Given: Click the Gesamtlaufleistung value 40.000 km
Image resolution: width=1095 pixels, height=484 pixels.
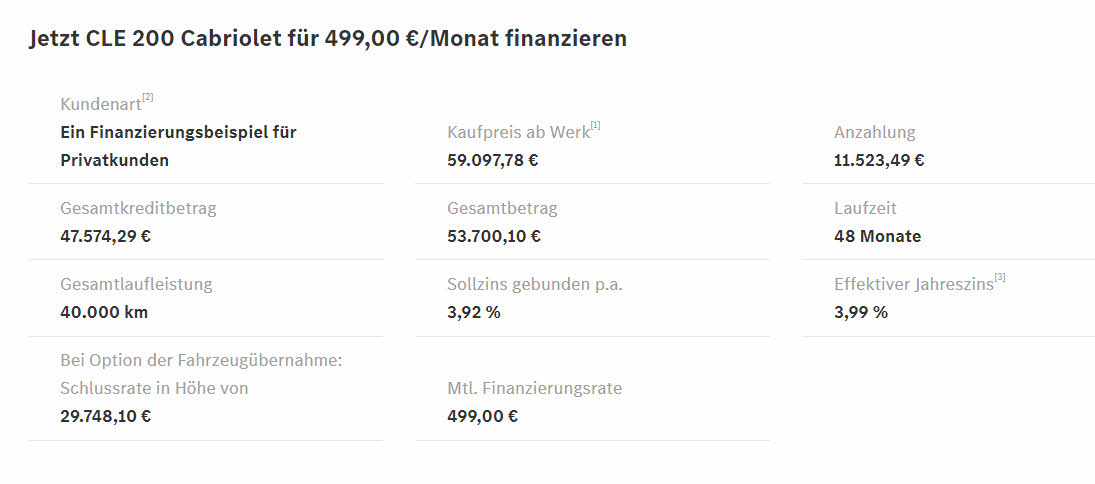Looking at the screenshot, I should (x=104, y=312).
